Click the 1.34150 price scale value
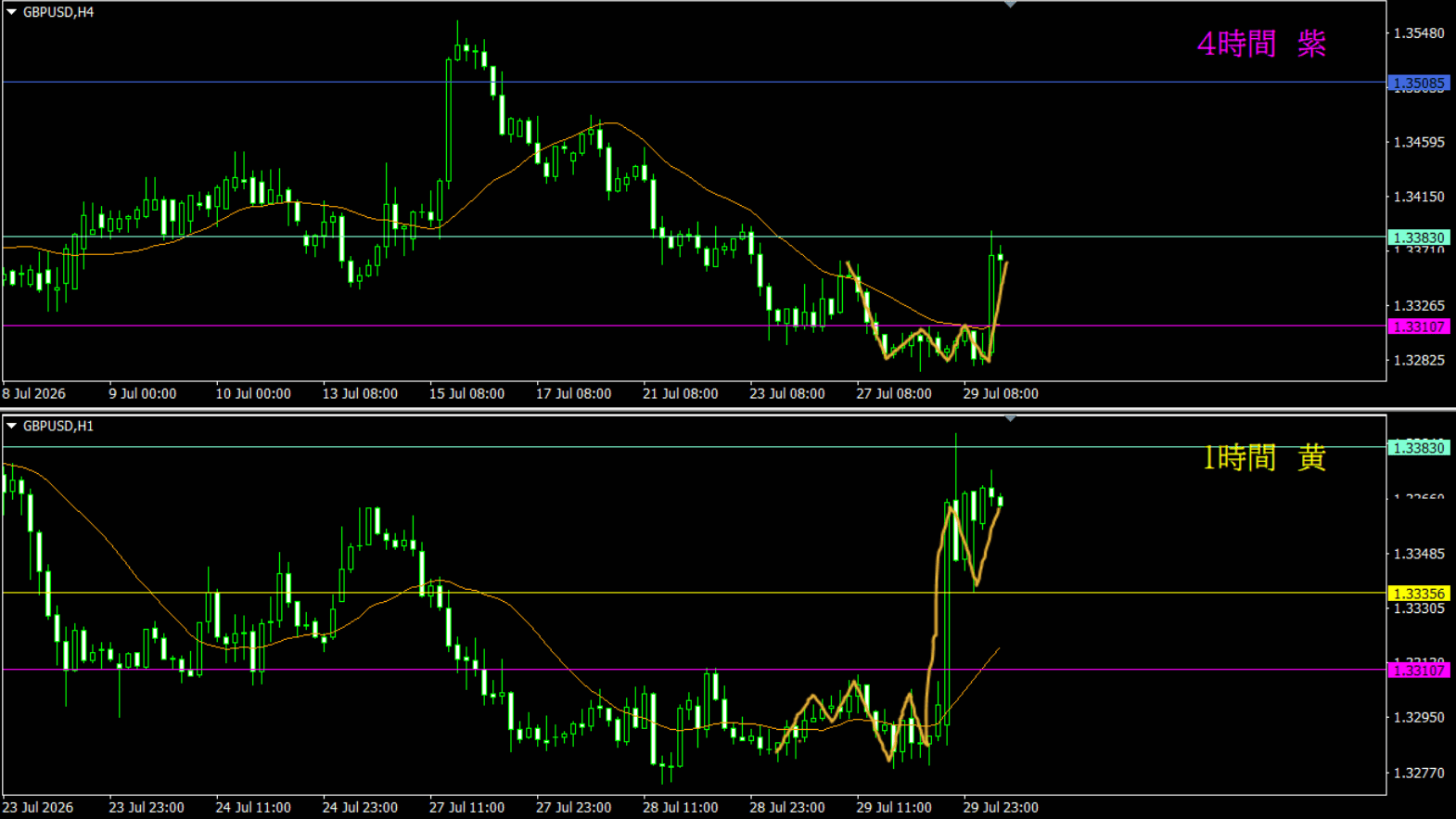 (x=1419, y=197)
